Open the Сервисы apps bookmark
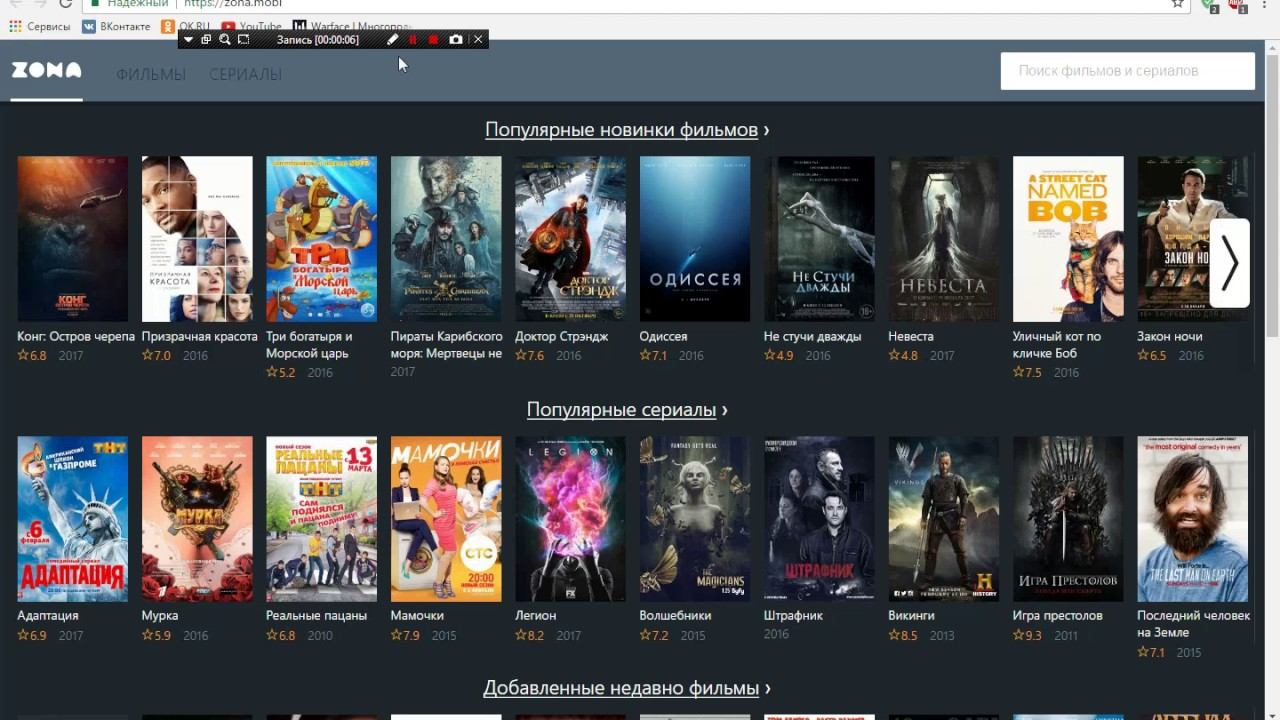The height and width of the screenshot is (720, 1280). tap(40, 26)
